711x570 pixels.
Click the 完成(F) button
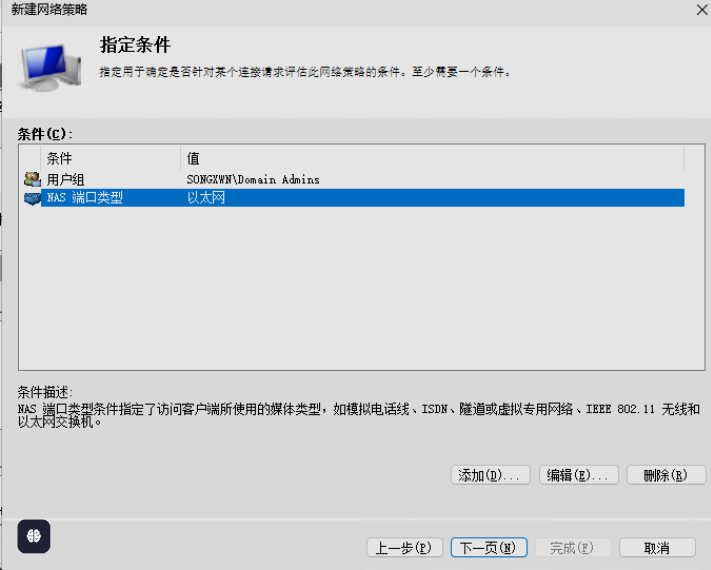click(x=573, y=548)
